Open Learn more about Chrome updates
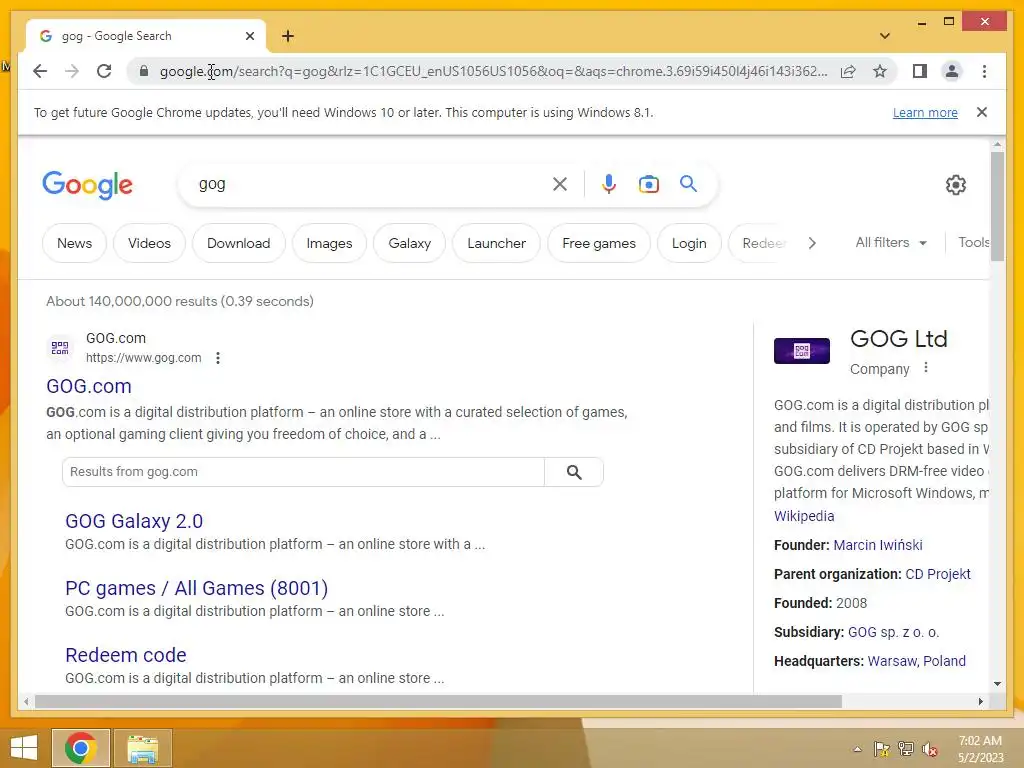Viewport: 1024px width, 768px height. point(925,112)
